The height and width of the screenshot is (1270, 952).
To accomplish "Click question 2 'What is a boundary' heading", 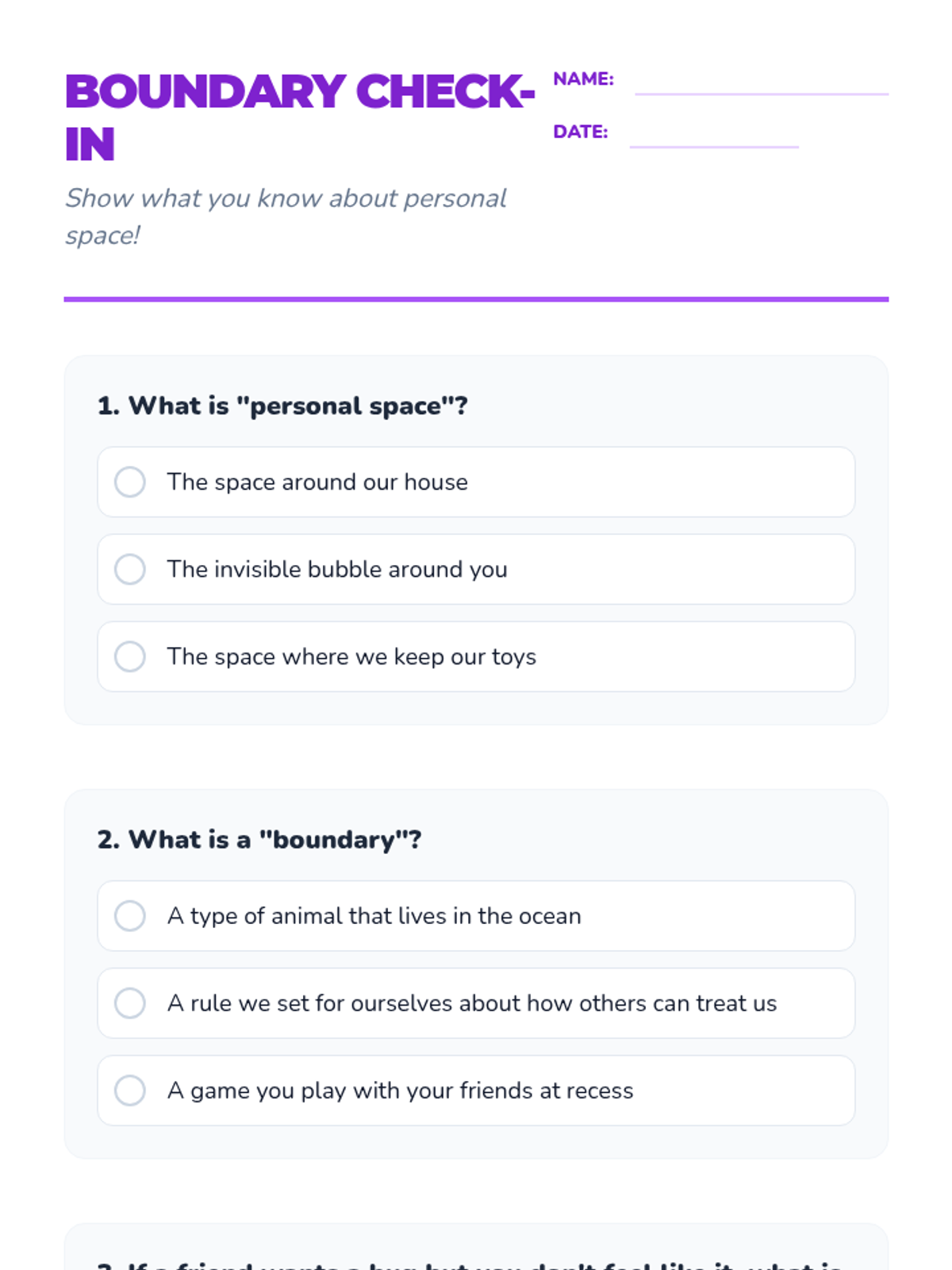I will (259, 840).
